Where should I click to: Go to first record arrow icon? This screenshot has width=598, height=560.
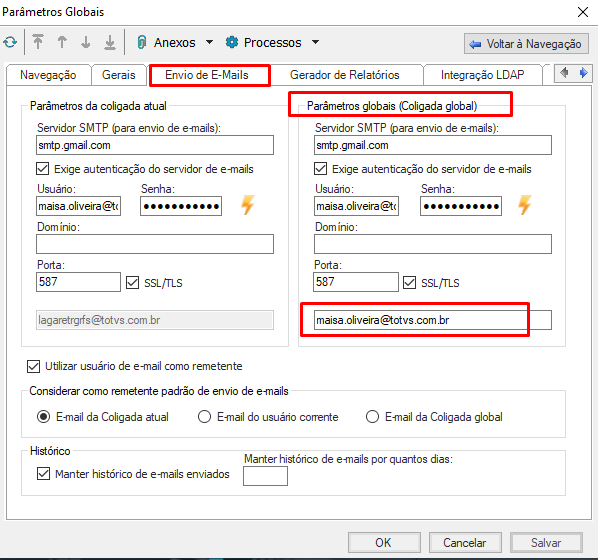(x=38, y=42)
